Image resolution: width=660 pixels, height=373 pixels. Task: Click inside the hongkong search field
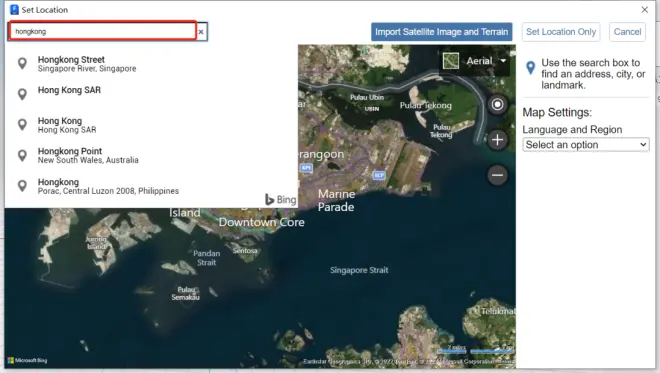103,31
